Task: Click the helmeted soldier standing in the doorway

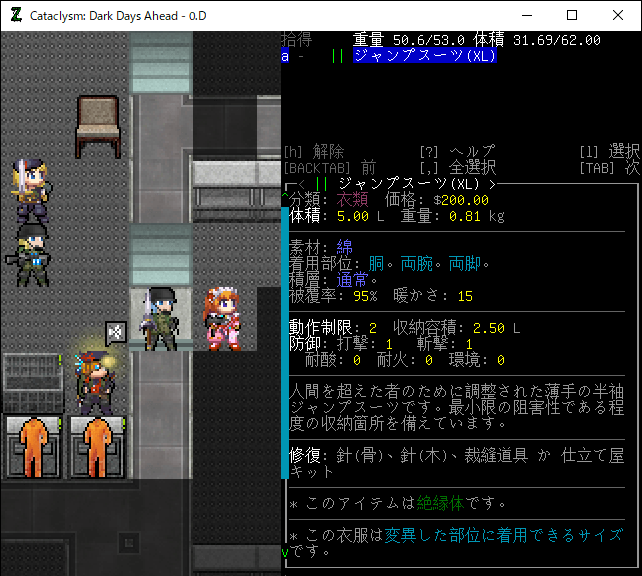Action: 160,318
